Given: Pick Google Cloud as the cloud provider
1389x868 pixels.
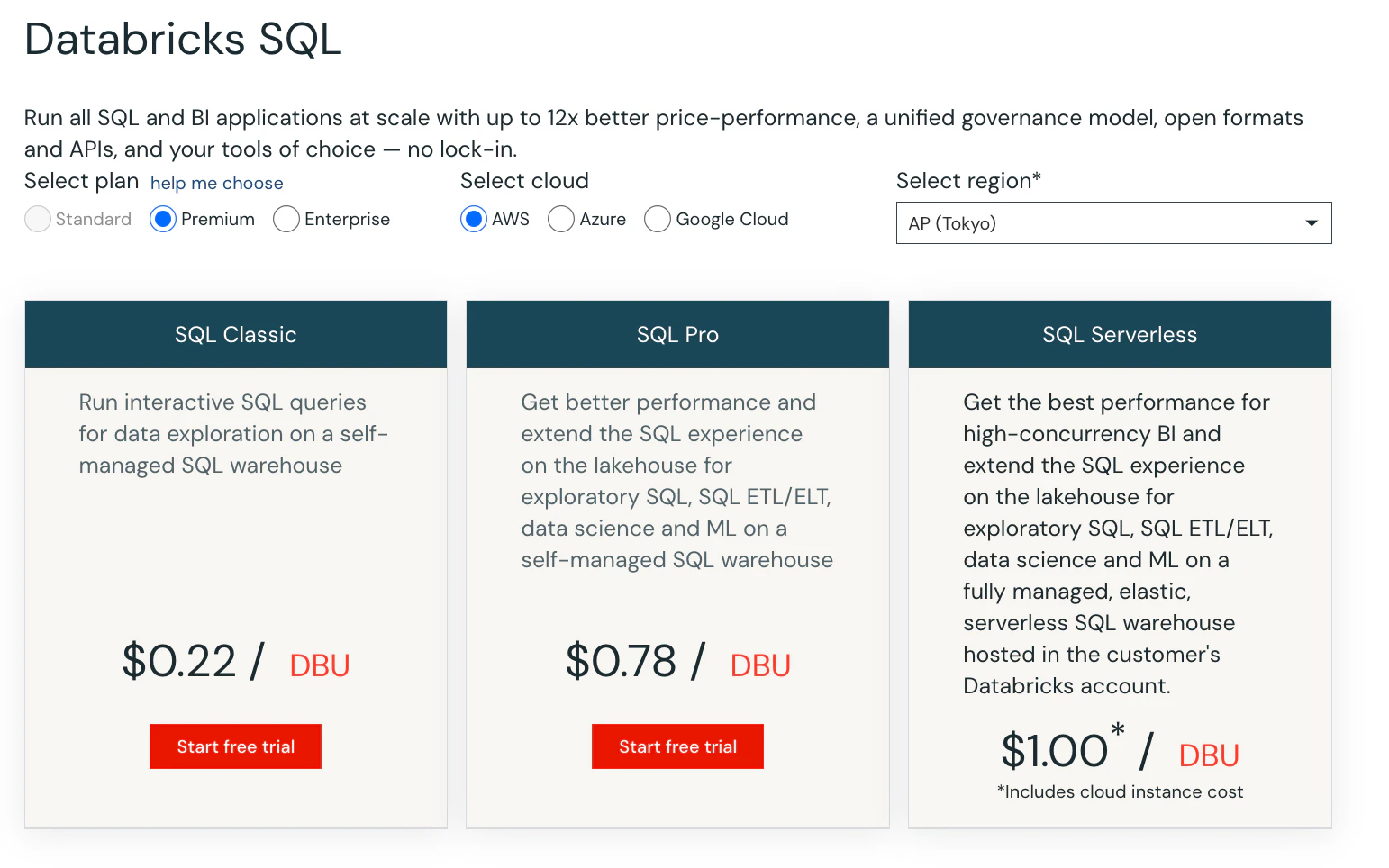Looking at the screenshot, I should pyautogui.click(x=658, y=219).
